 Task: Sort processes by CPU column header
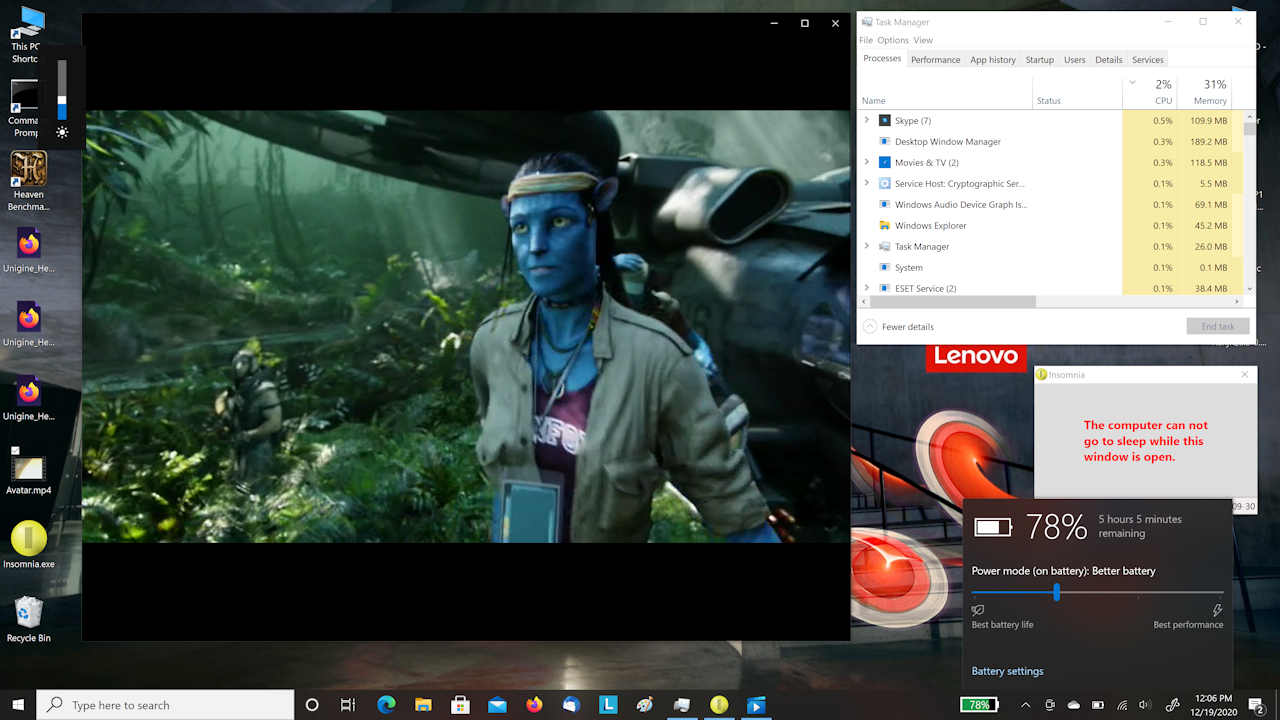coord(1151,92)
